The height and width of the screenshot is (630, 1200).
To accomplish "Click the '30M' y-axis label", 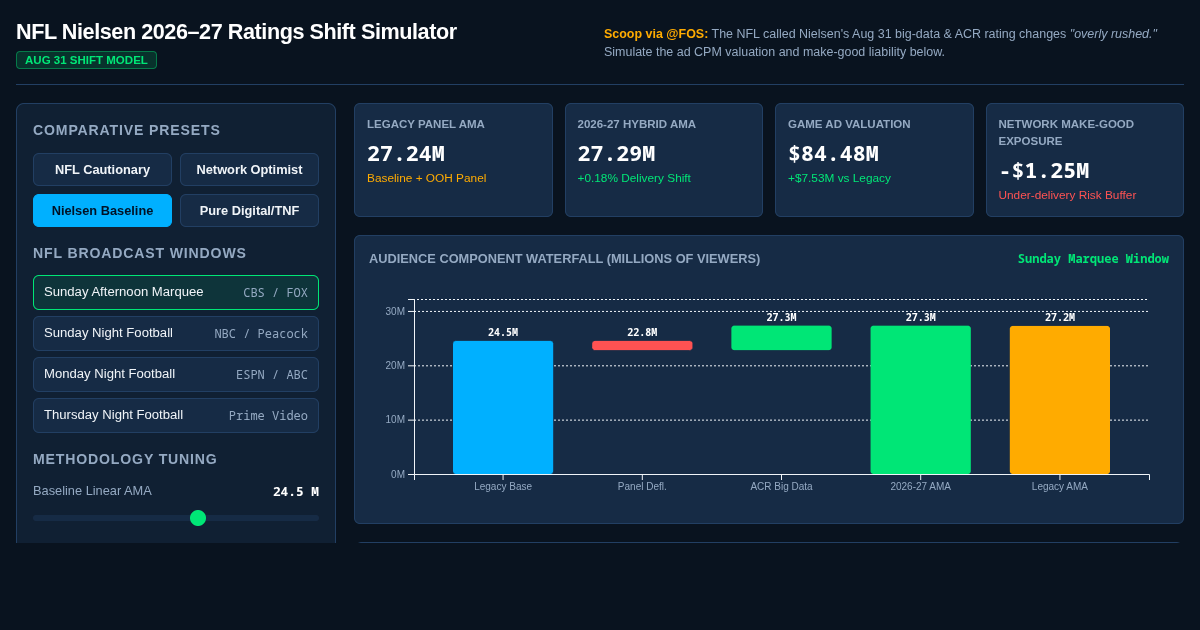I will click(x=395, y=312).
